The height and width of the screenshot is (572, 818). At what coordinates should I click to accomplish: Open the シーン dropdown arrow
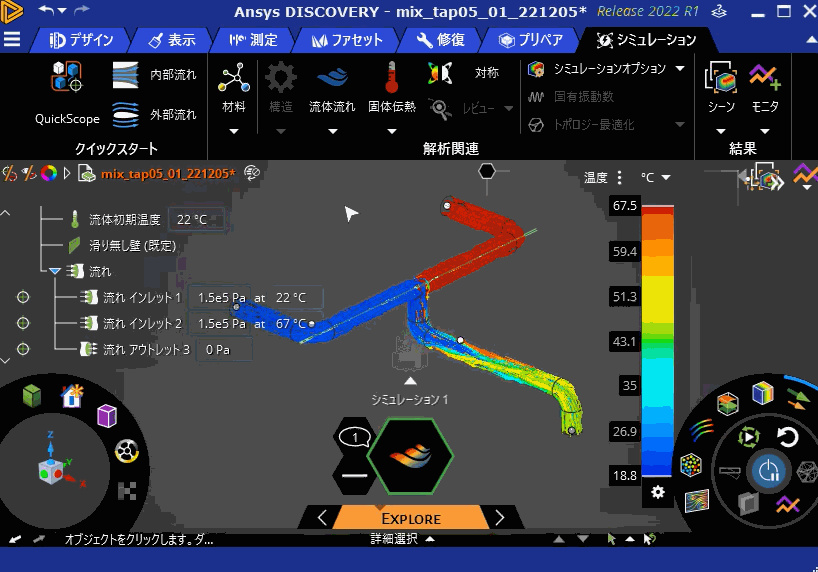(x=721, y=132)
